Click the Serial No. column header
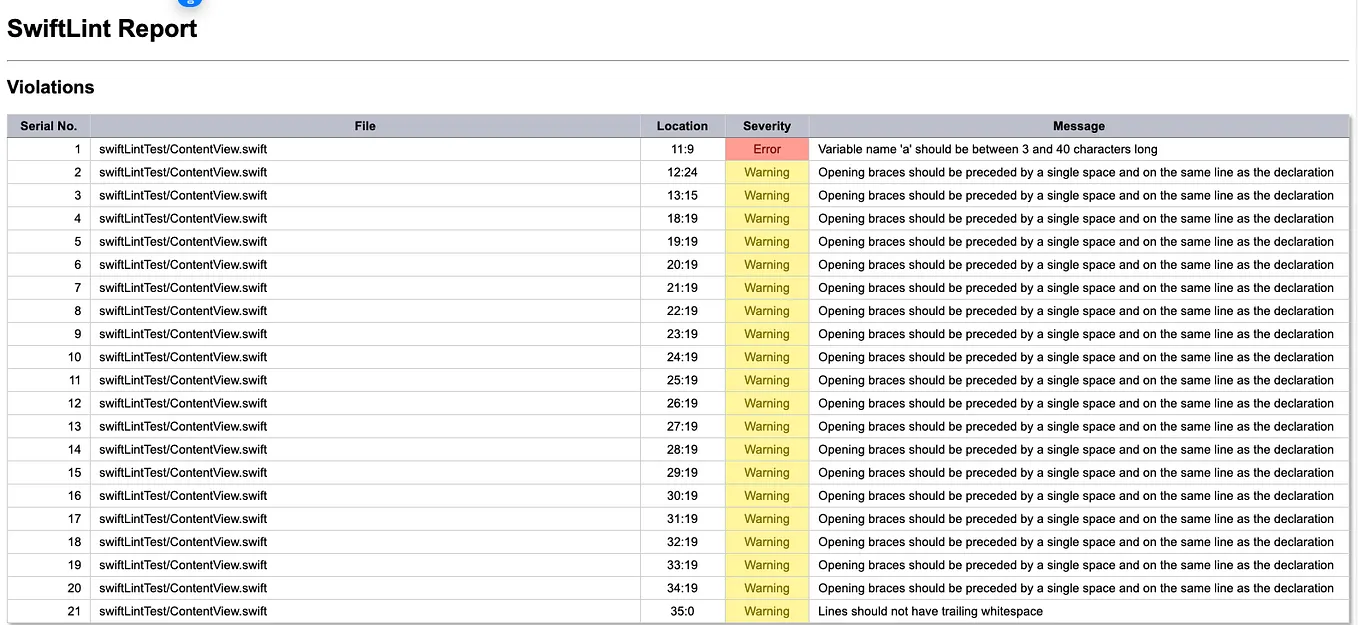 point(49,126)
